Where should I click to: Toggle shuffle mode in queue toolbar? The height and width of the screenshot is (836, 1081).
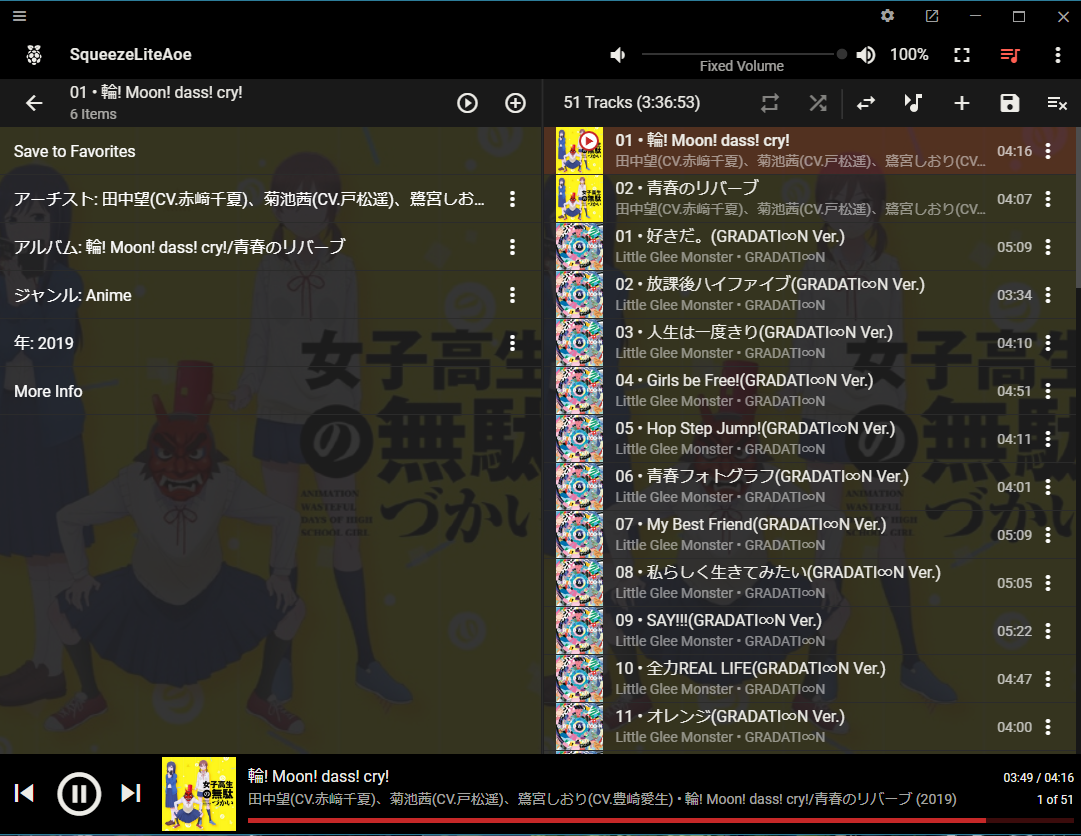[818, 103]
